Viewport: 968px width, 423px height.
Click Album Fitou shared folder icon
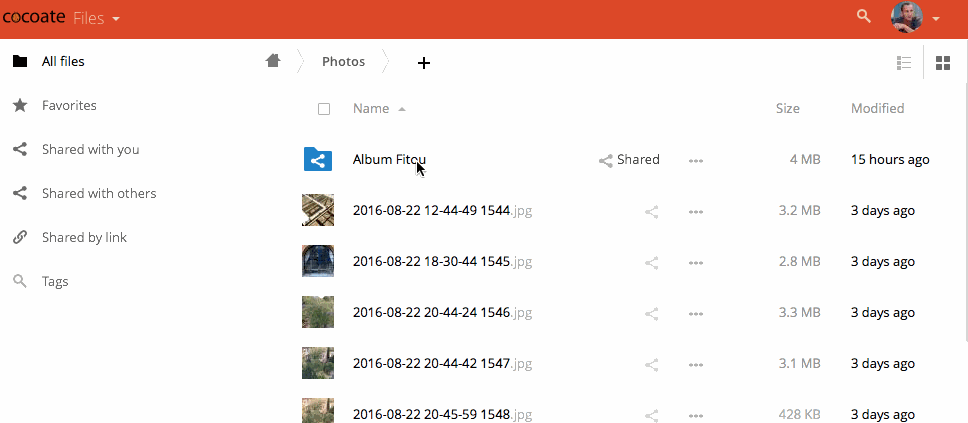318,159
